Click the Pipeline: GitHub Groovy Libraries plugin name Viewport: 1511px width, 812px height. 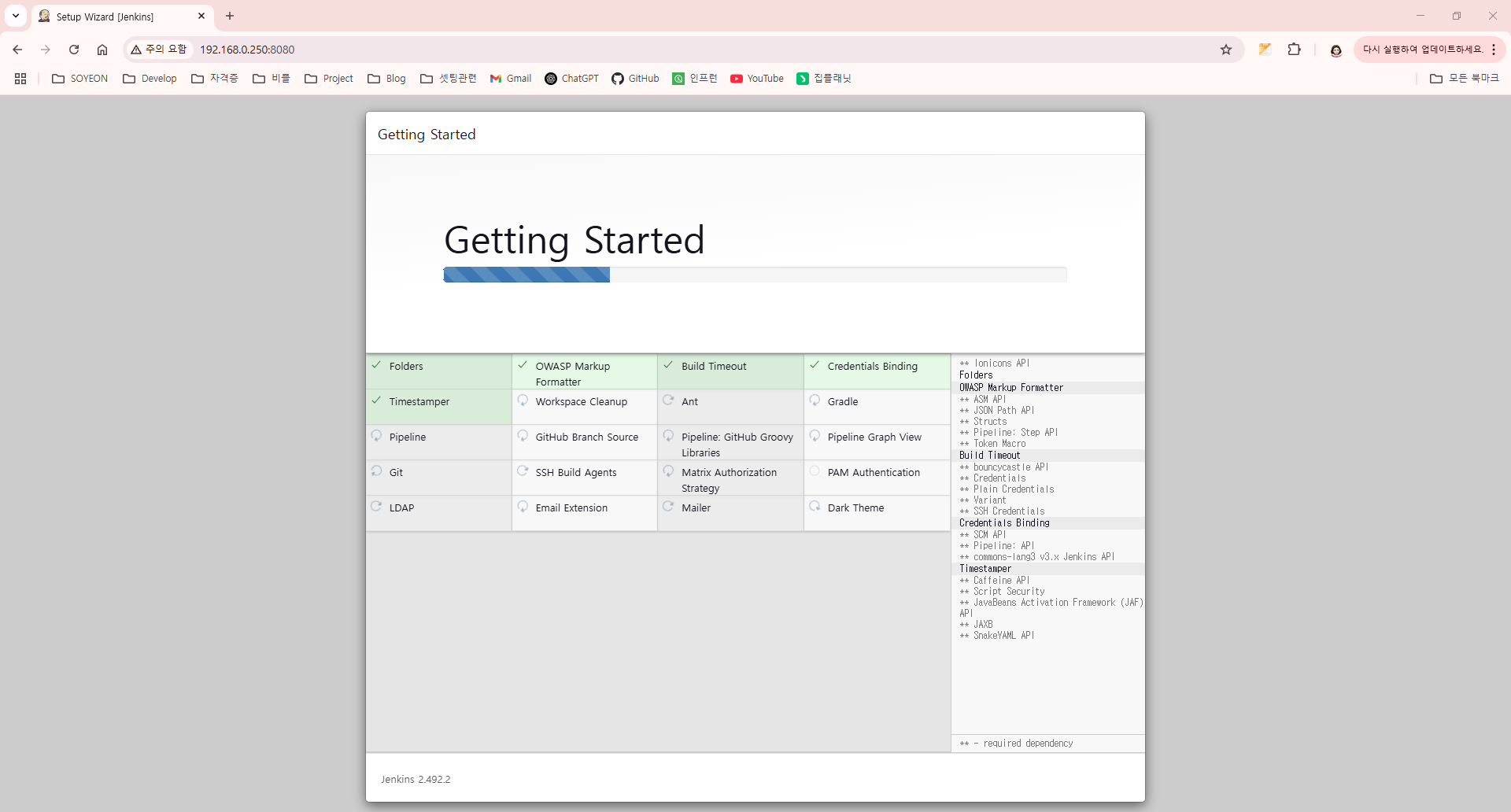pyautogui.click(x=737, y=445)
